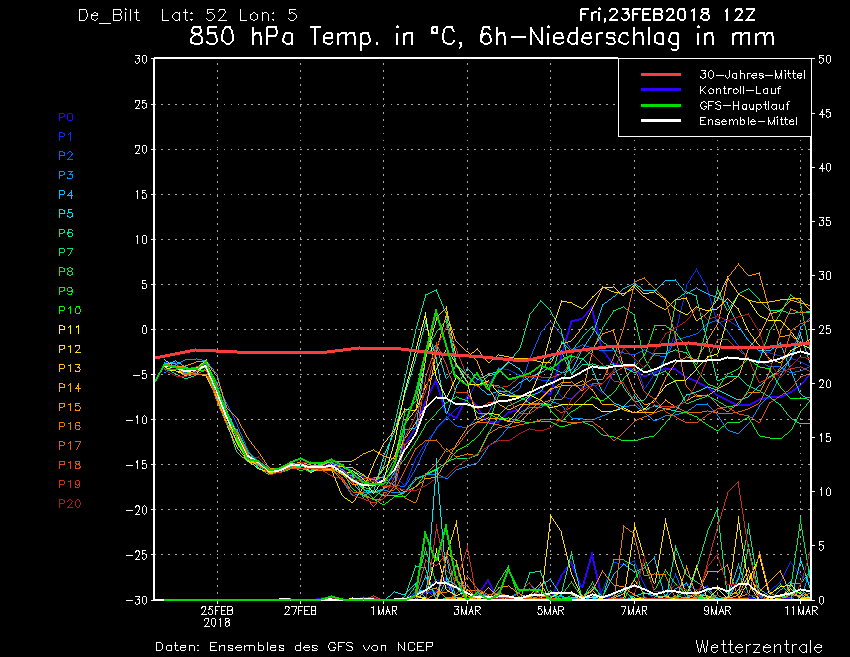Screen dimensions: 850x657
Task: Click the 5MAR date axis label
Action: coord(551,611)
